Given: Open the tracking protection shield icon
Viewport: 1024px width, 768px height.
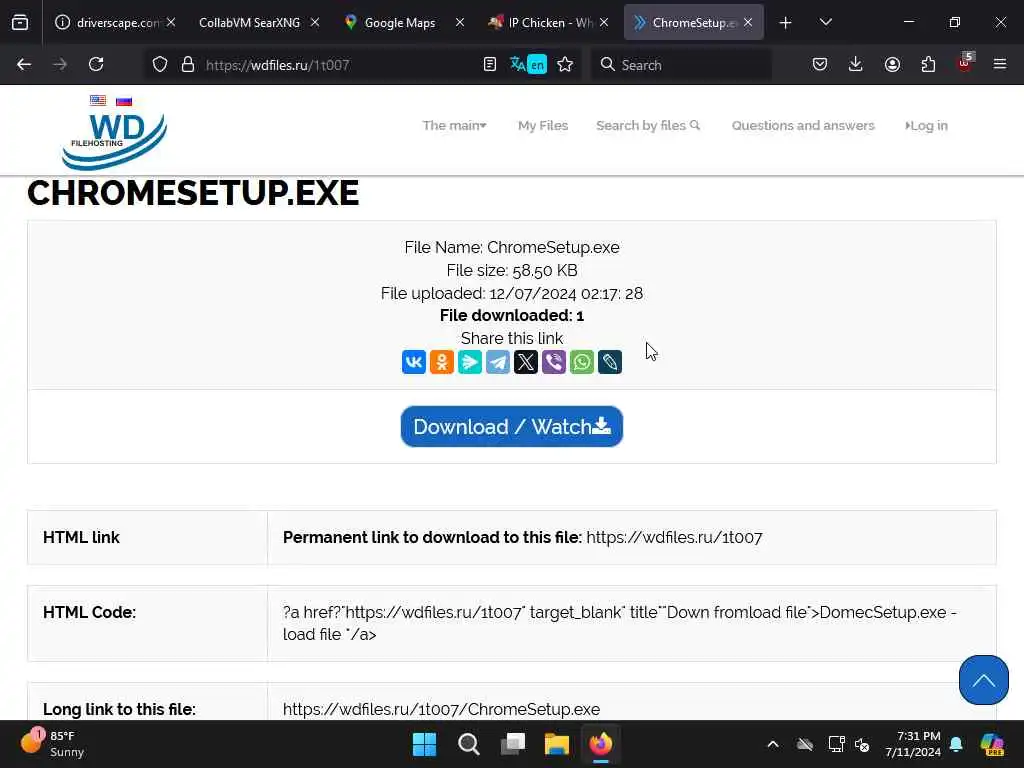Looking at the screenshot, I should click(160, 65).
